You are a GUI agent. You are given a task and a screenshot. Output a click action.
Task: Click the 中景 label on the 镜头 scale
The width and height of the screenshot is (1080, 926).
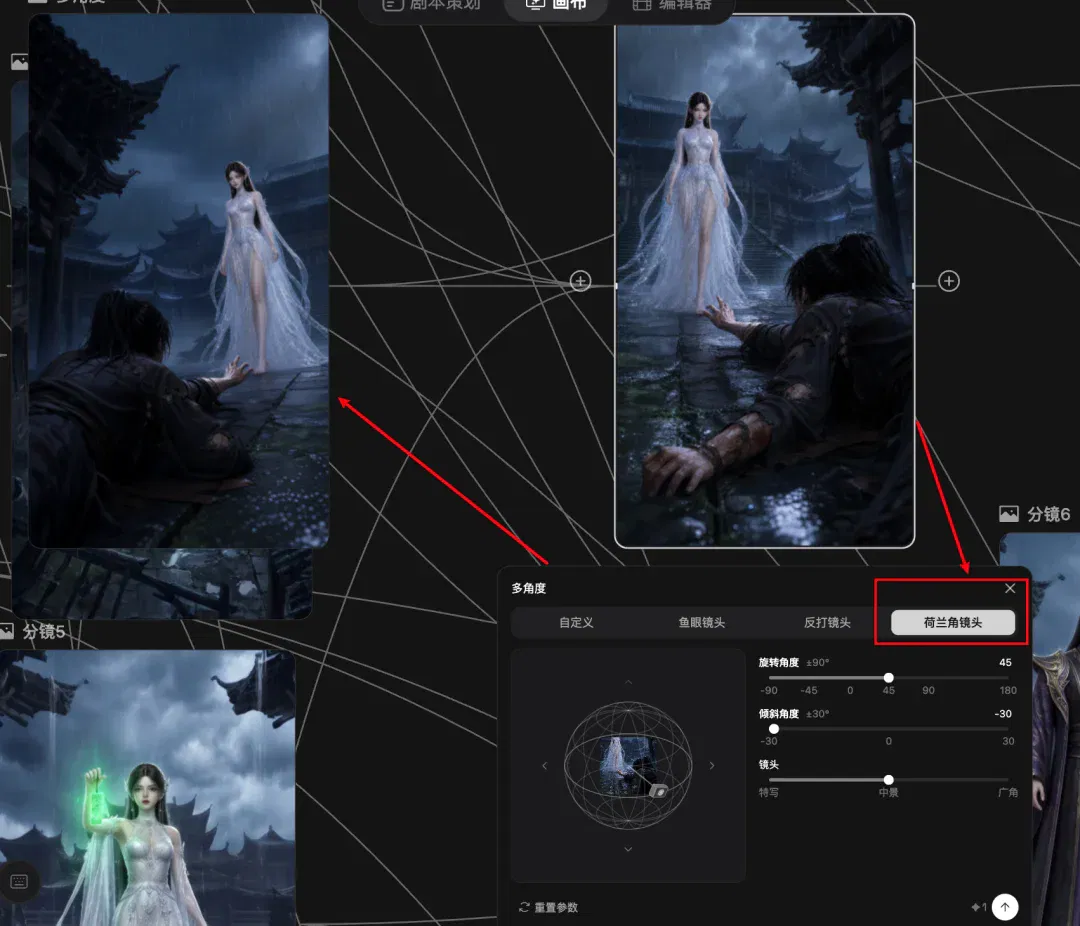click(x=889, y=792)
